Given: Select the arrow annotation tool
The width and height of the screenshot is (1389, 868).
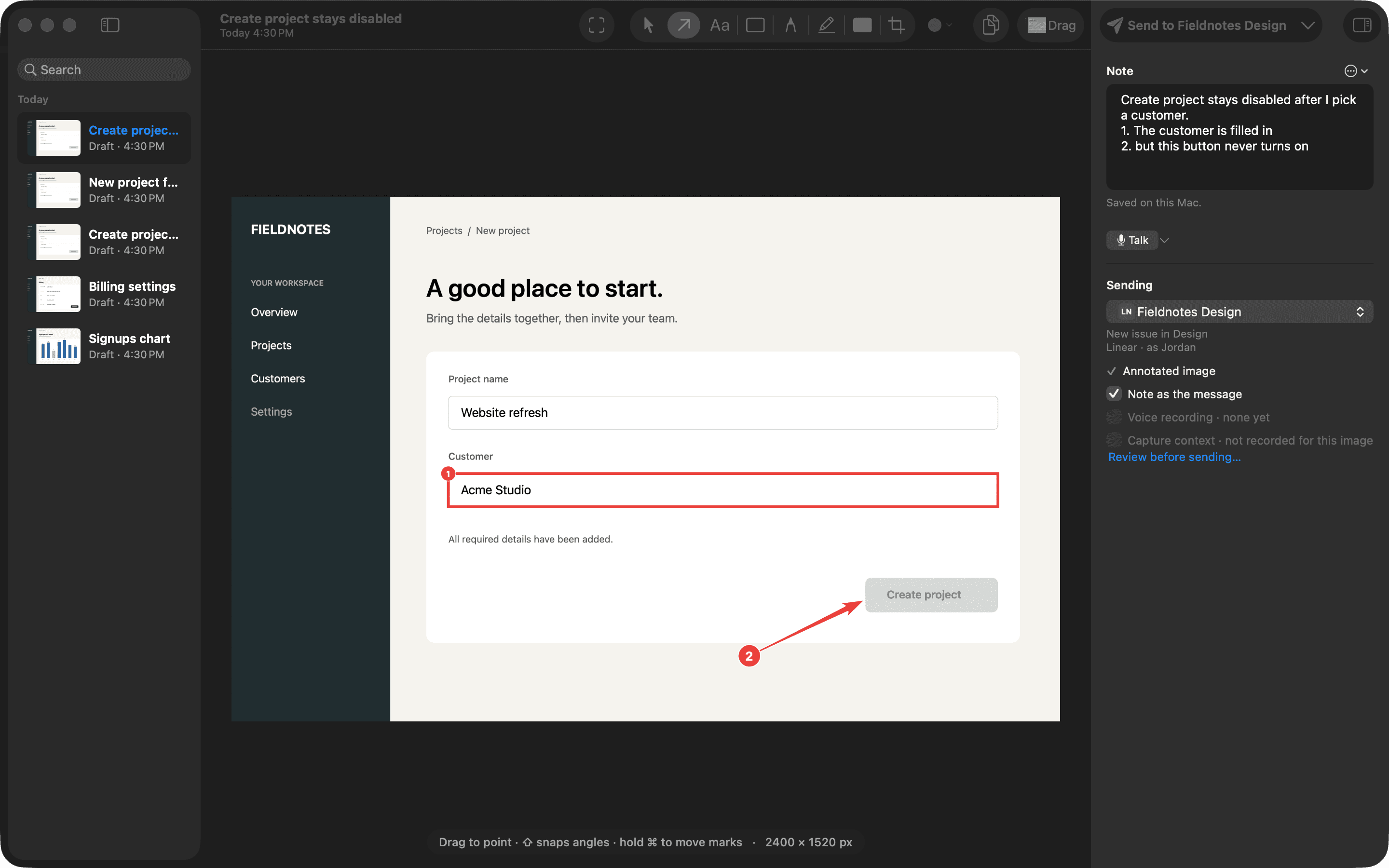Looking at the screenshot, I should (683, 25).
